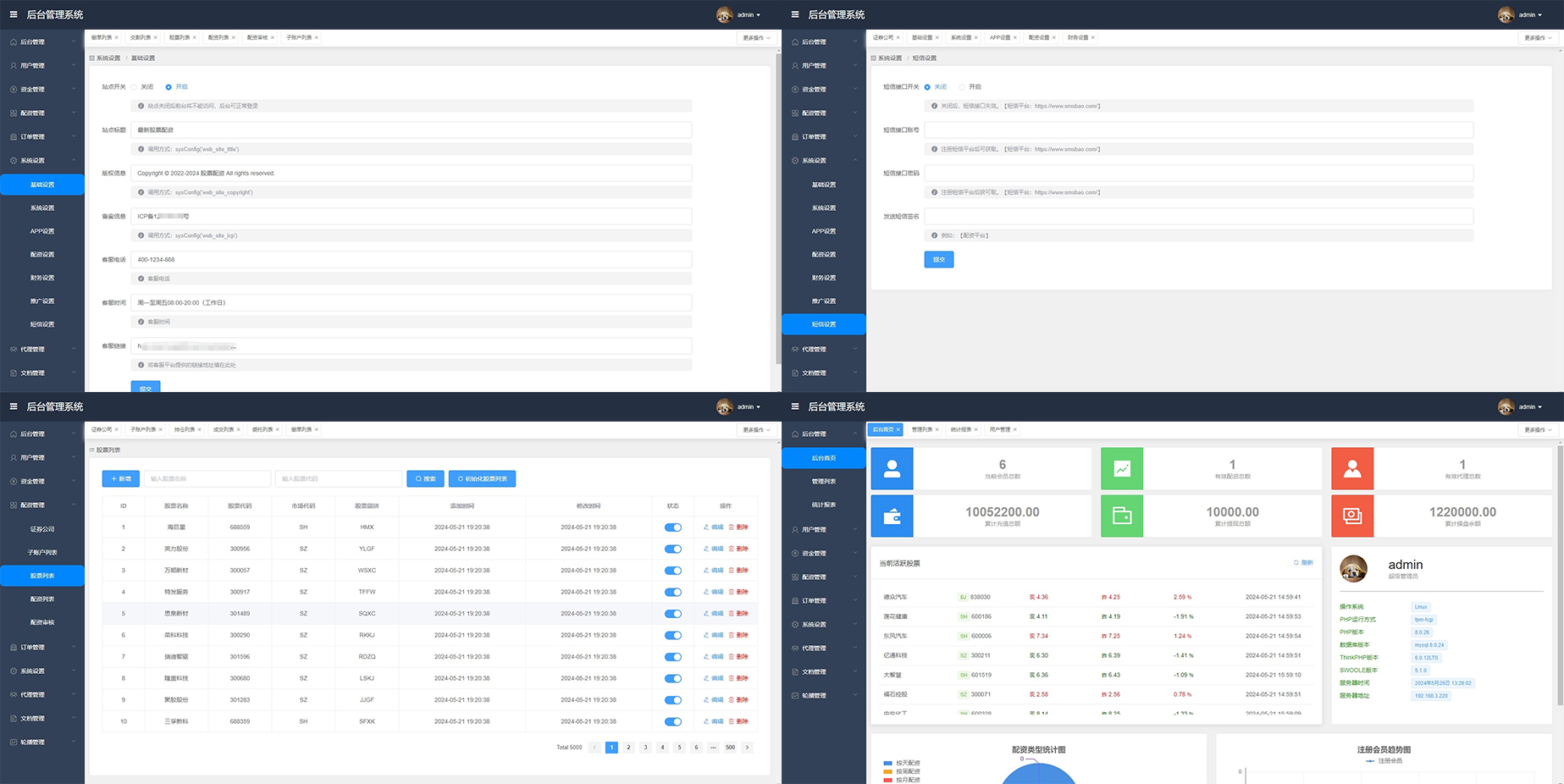The image size is (1564, 784).
Task: Open 统计报表 in dashboard panel sidebar
Action: pyautogui.click(x=824, y=505)
